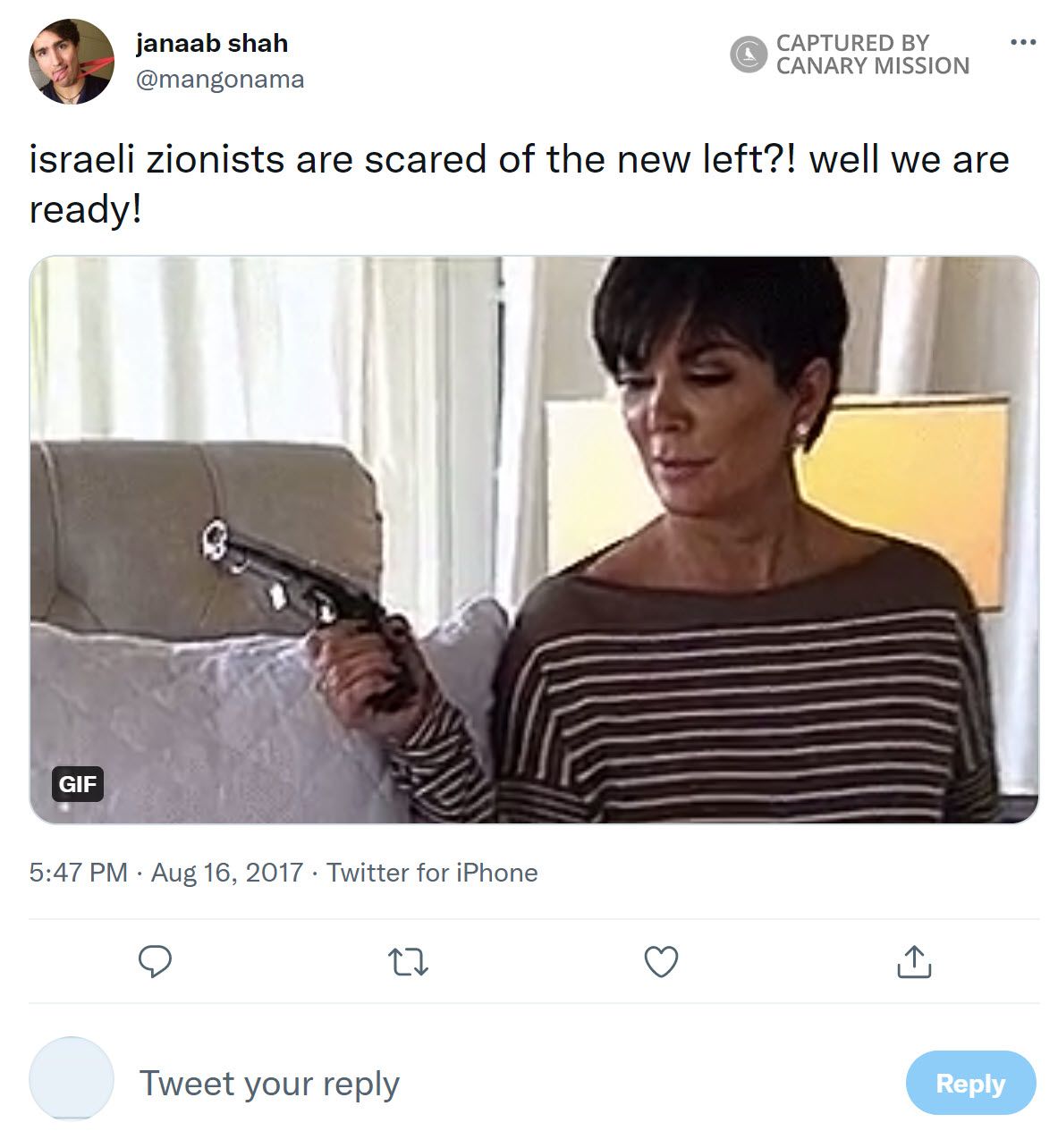Open the @mangonama handle link

coord(220,80)
